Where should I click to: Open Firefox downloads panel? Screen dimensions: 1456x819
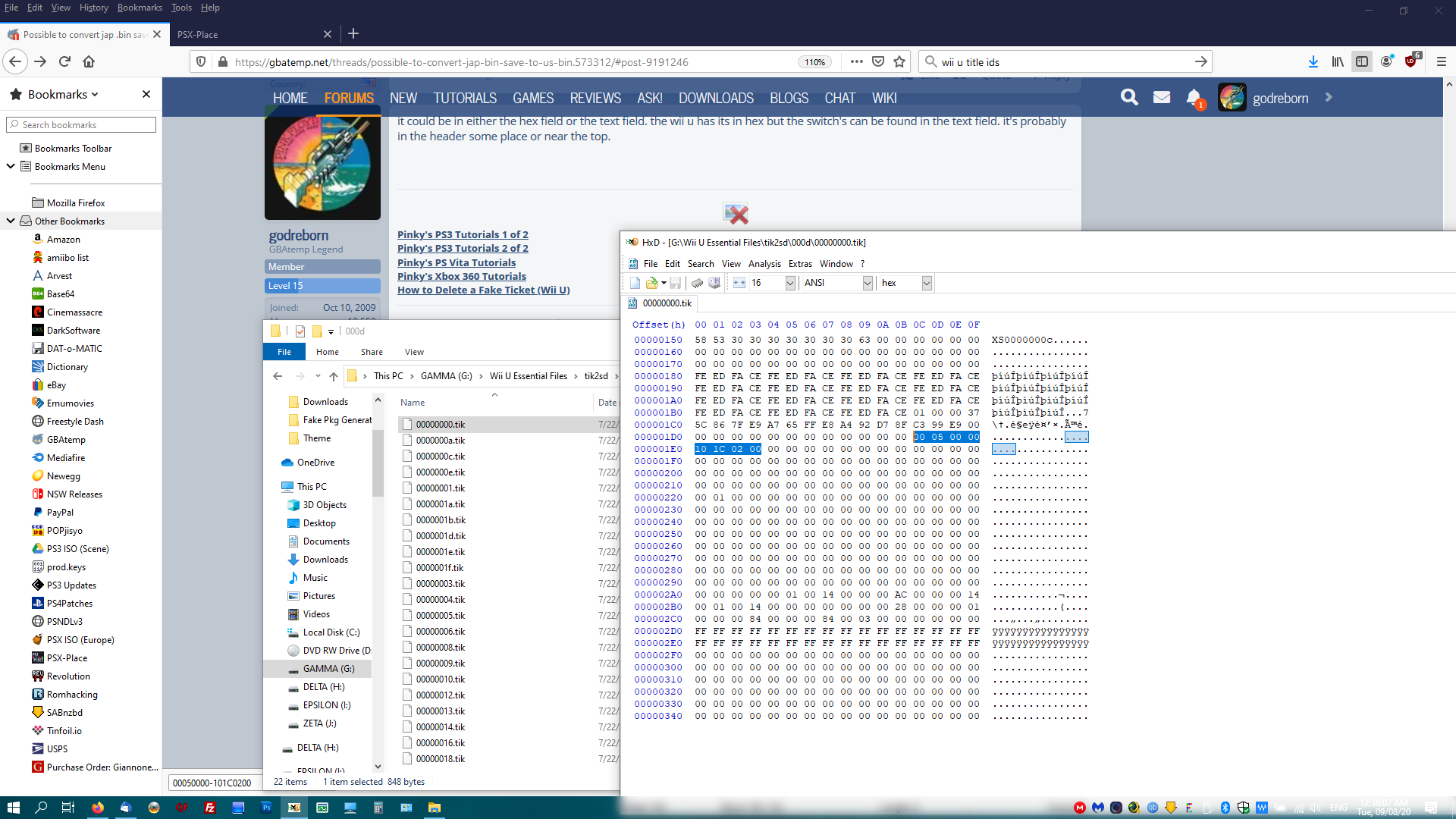(x=1313, y=61)
